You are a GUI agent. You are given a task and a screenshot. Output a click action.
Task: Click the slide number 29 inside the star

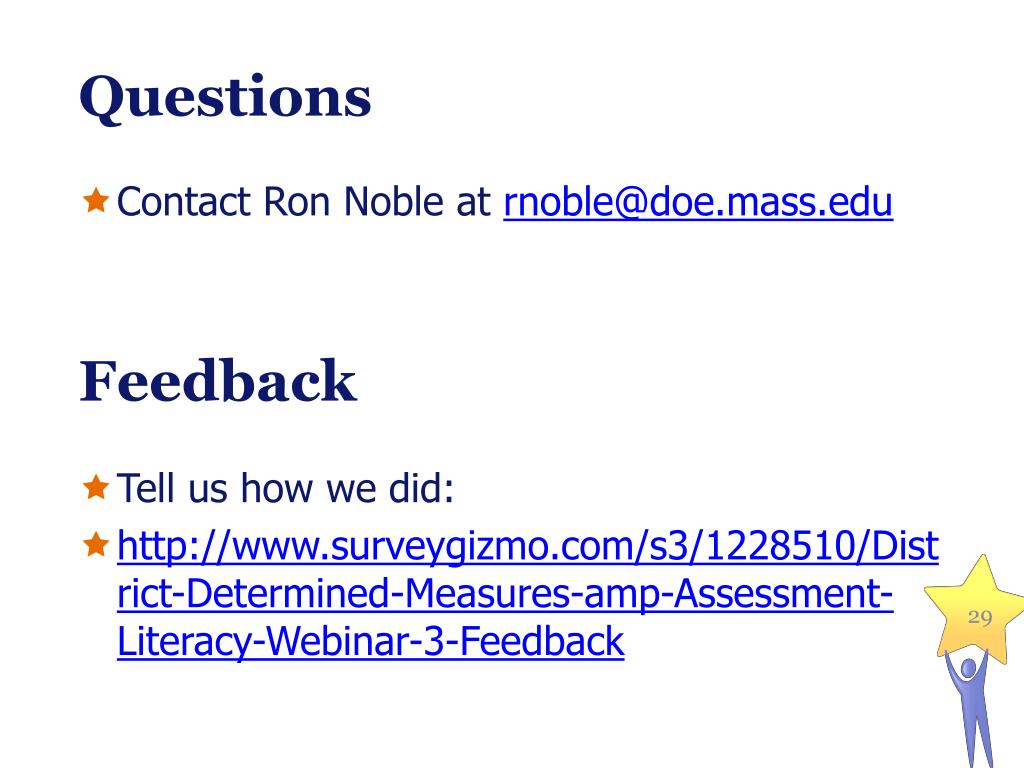coord(980,617)
